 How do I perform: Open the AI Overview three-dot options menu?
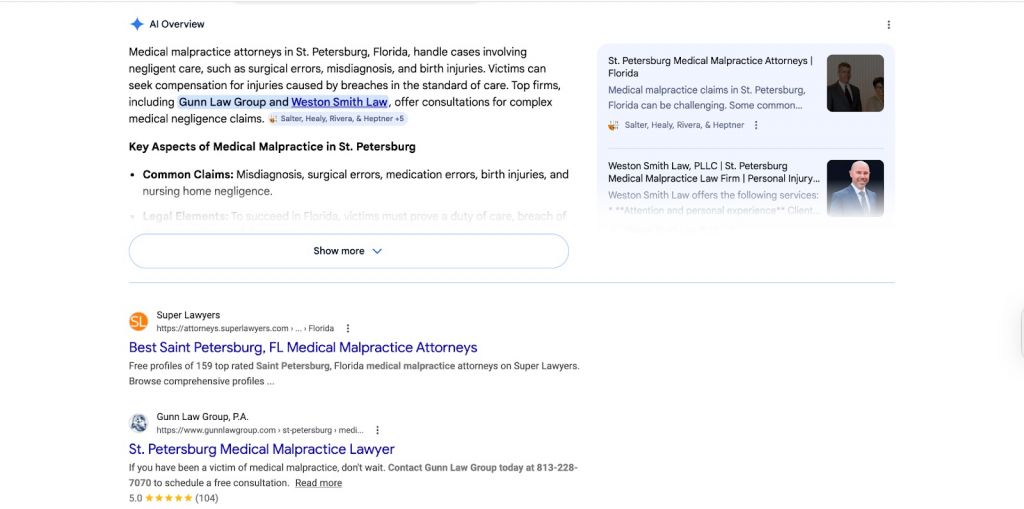tap(888, 25)
